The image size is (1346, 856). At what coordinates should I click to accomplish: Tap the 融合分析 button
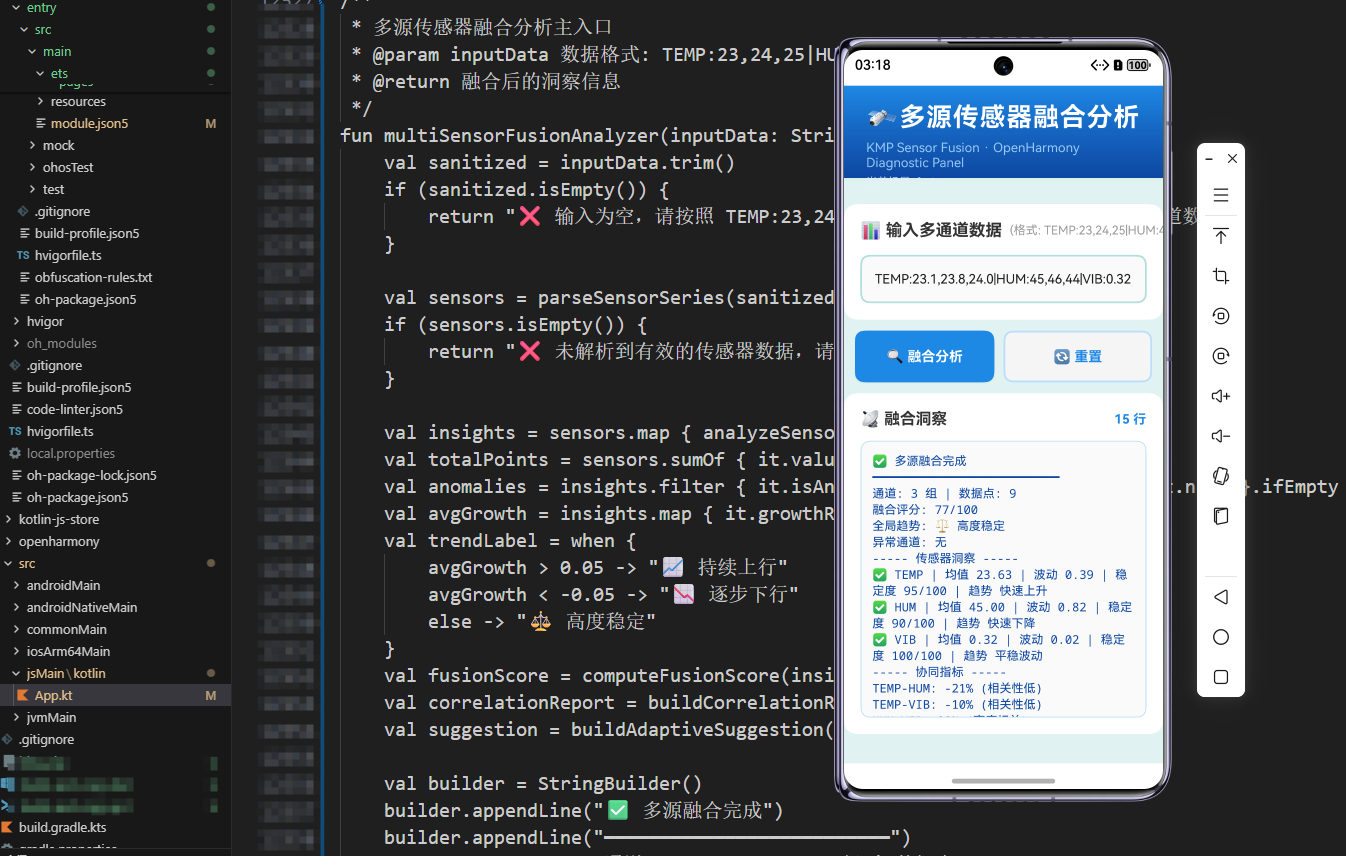tap(924, 356)
